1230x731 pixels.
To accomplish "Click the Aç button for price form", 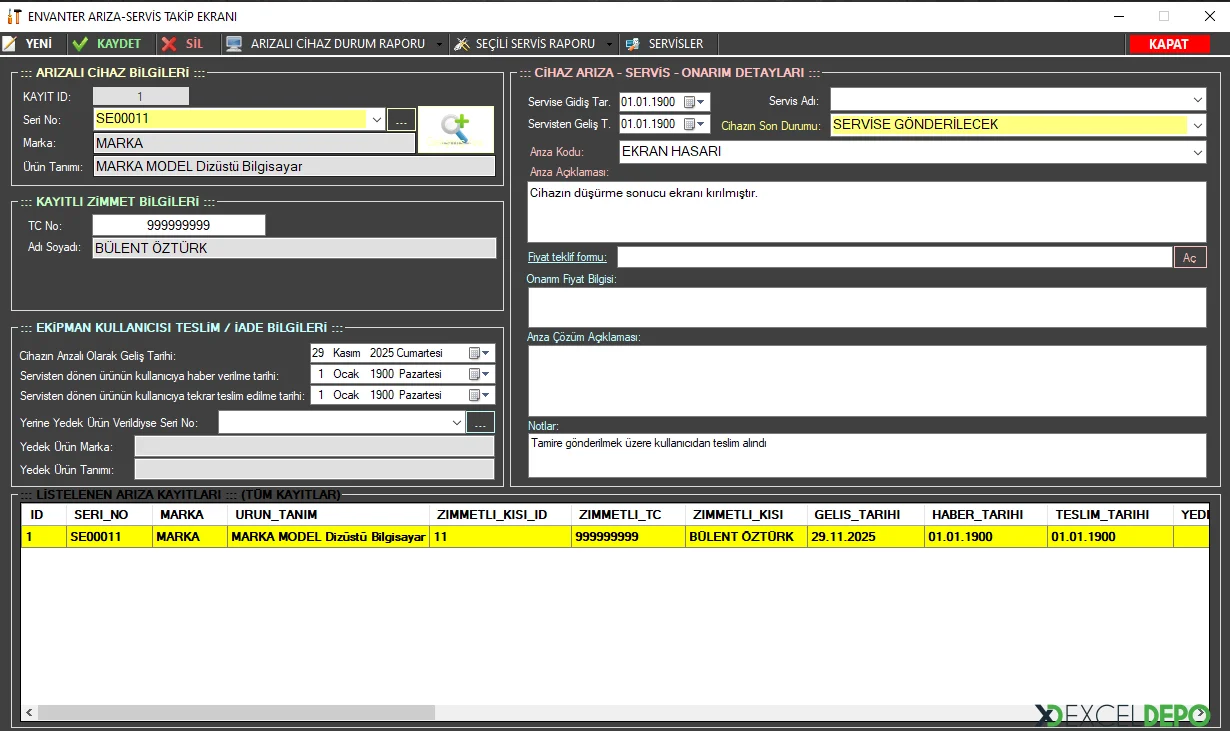I will pyautogui.click(x=1189, y=258).
